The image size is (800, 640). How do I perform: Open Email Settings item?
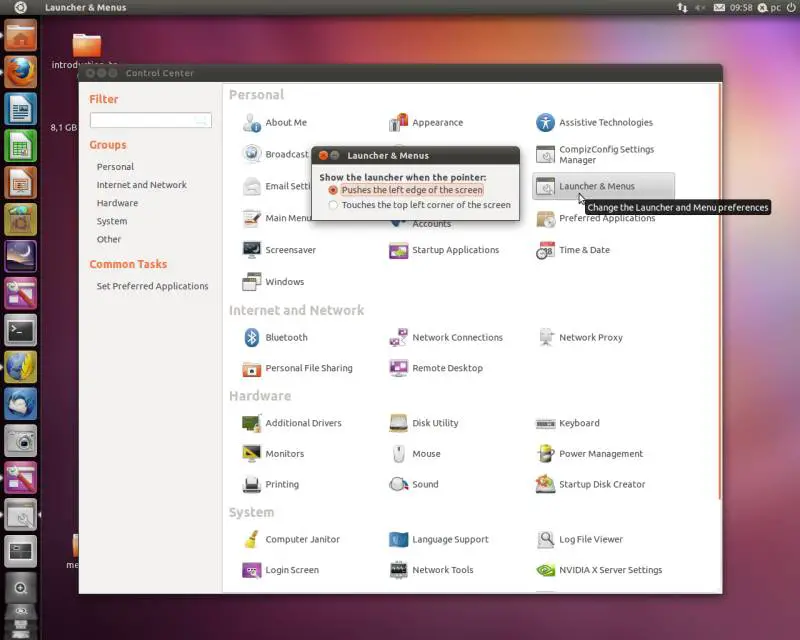pos(276,186)
